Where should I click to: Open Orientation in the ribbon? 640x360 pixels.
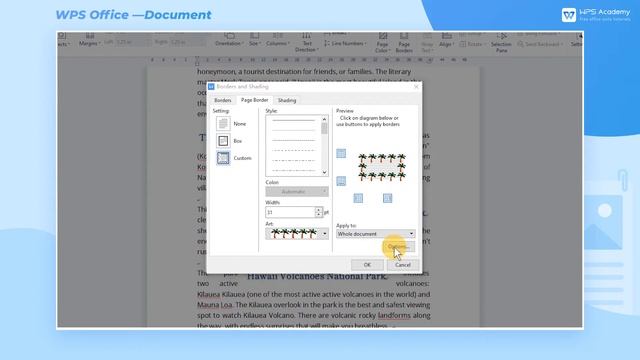[x=229, y=39]
